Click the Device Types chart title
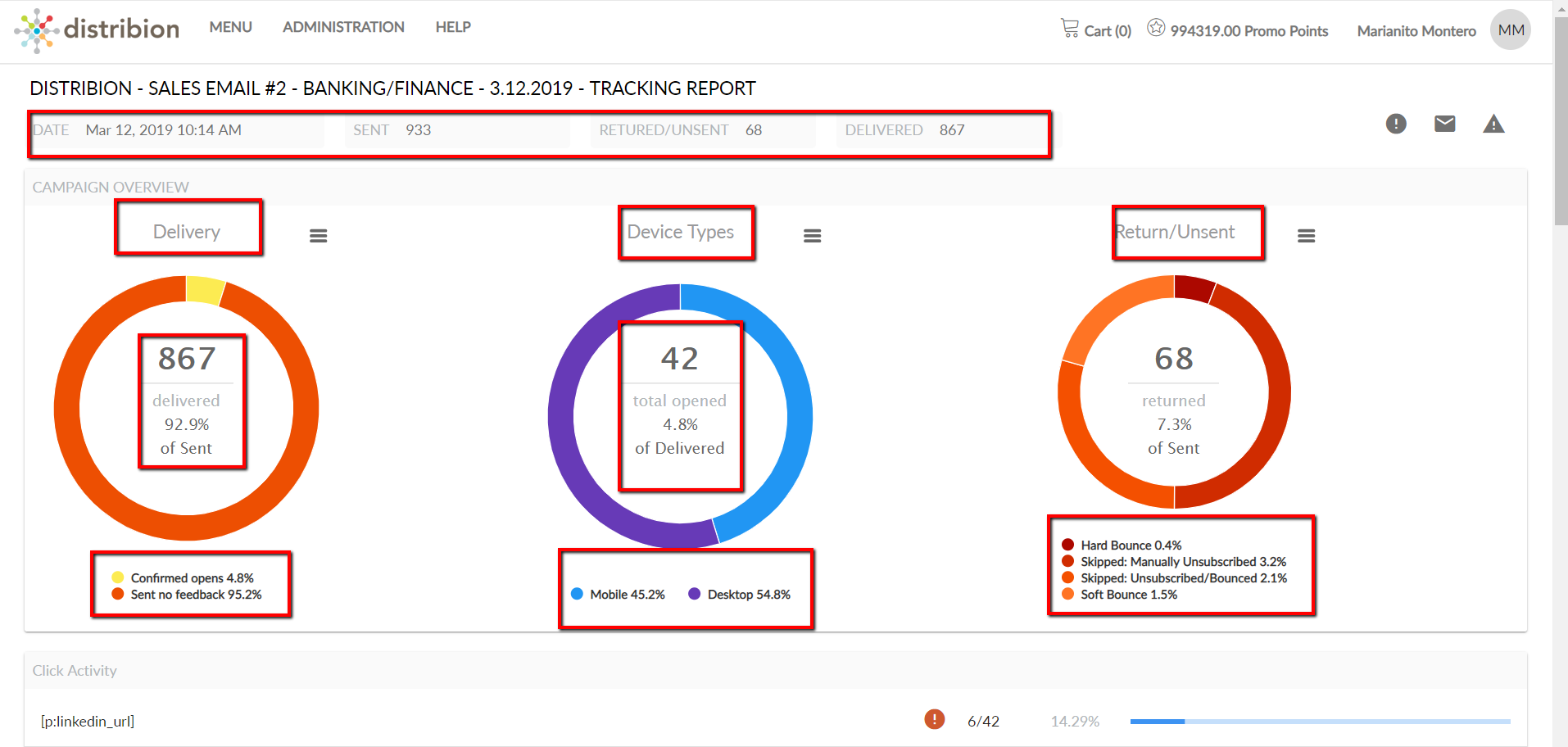1568x747 pixels. click(681, 232)
